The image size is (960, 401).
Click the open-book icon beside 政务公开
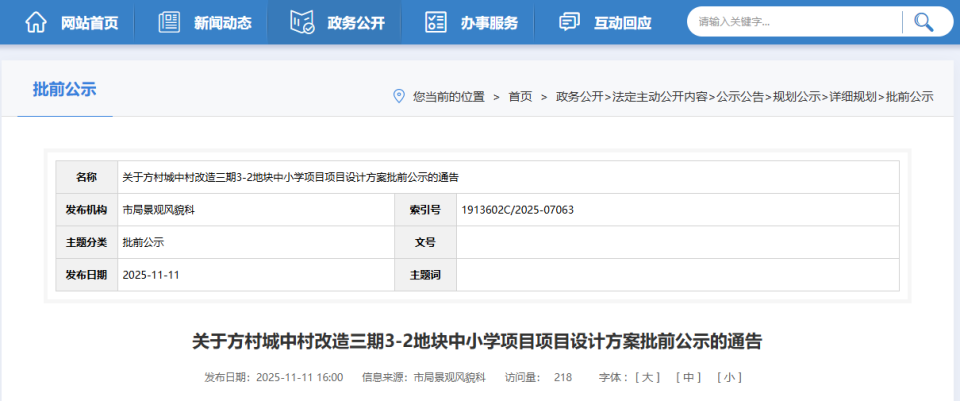click(302, 23)
